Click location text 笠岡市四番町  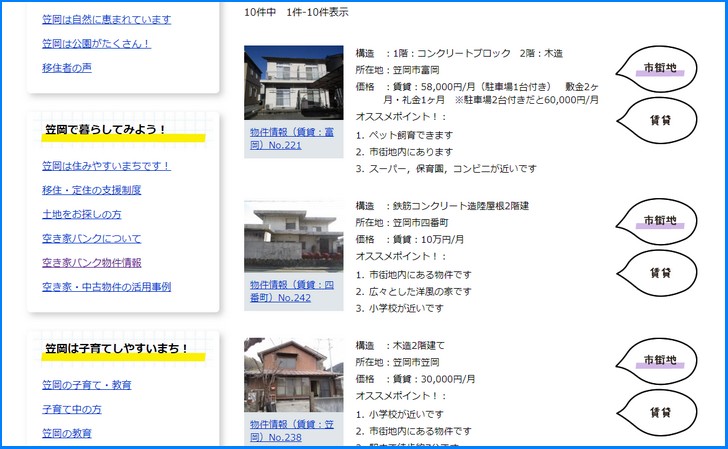pyautogui.click(x=420, y=223)
